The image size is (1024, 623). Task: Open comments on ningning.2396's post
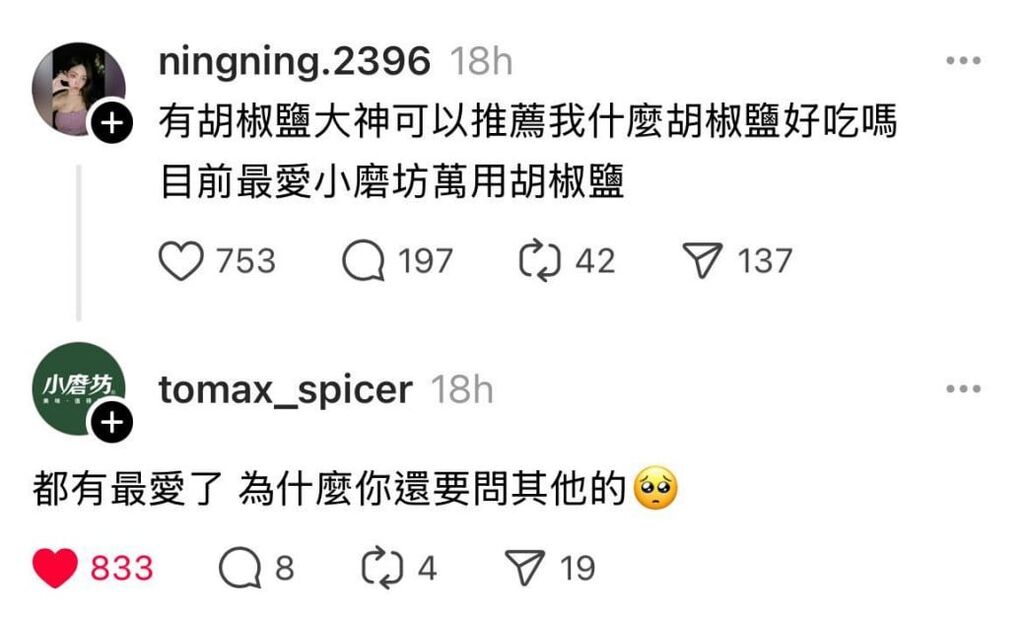click(x=363, y=261)
